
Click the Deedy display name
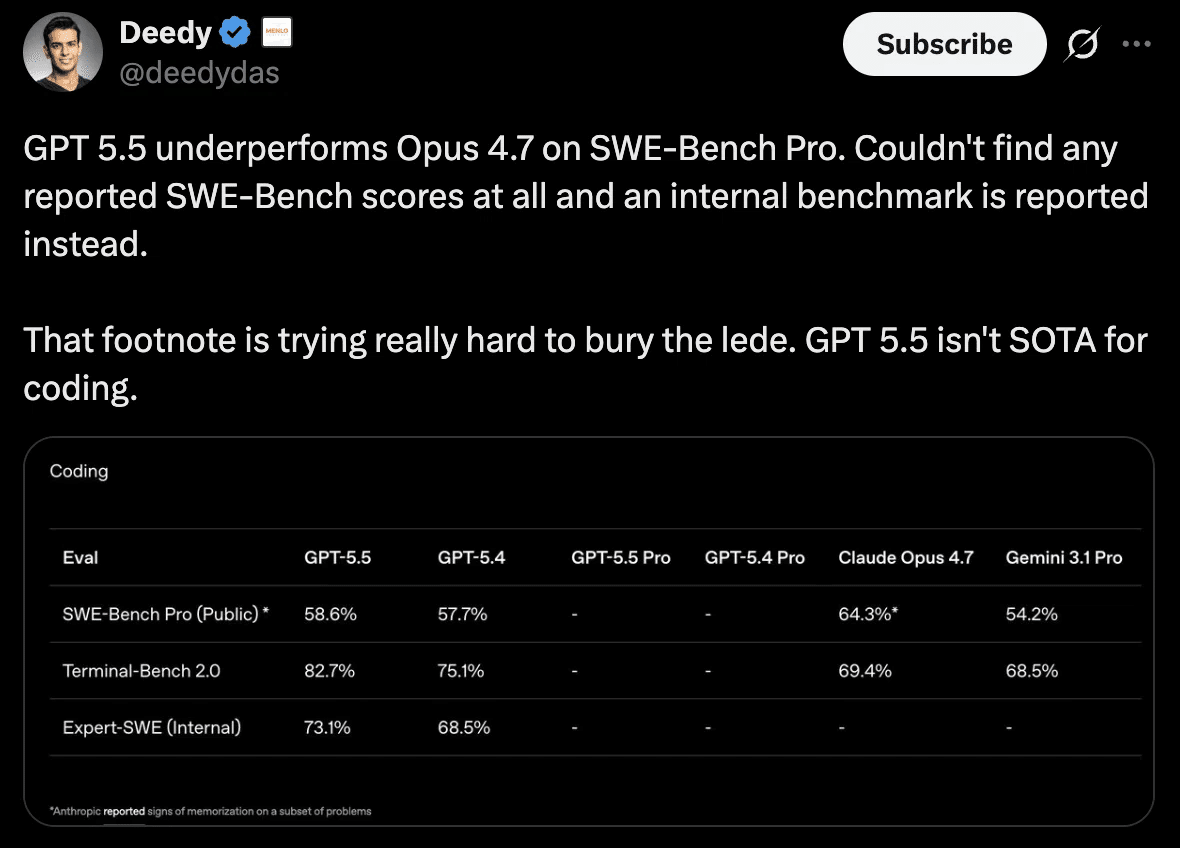click(x=165, y=33)
